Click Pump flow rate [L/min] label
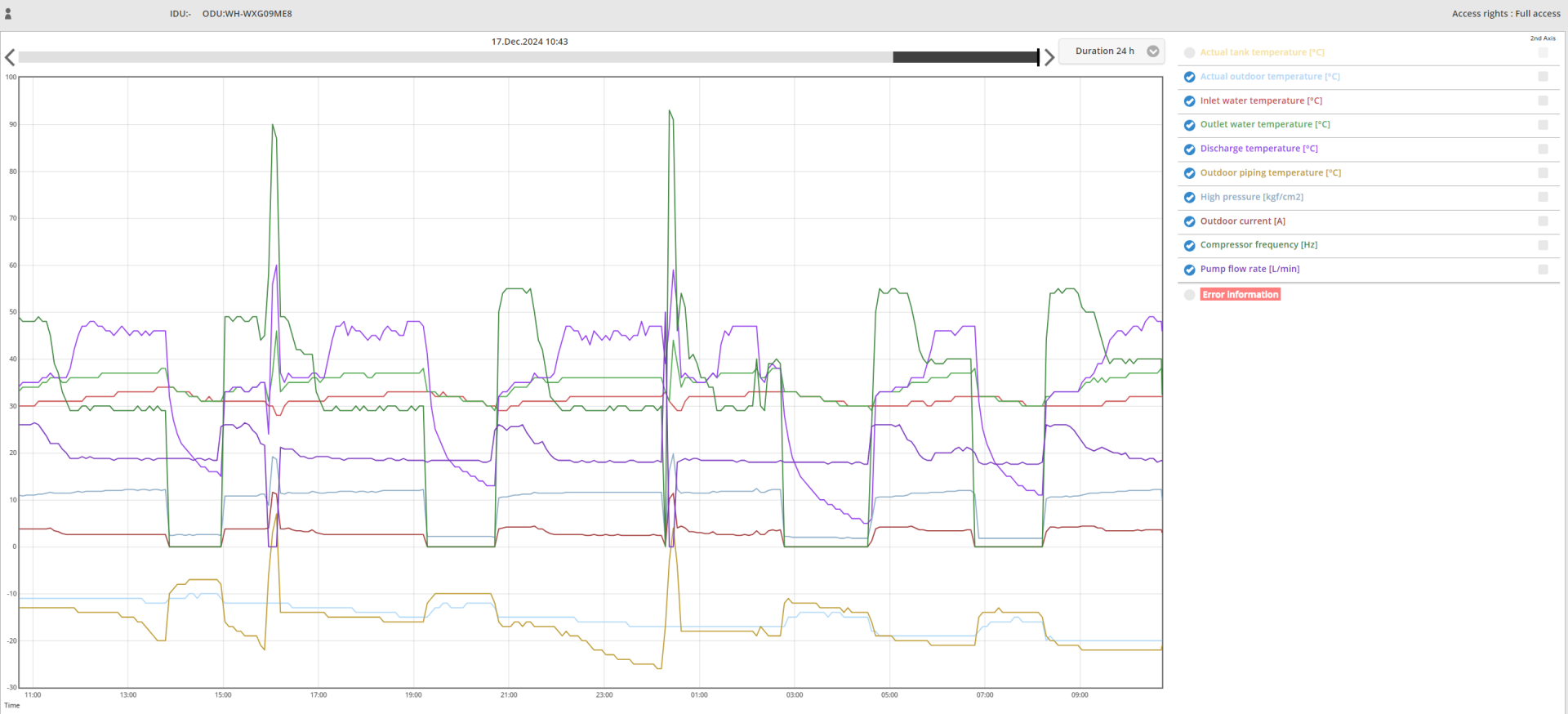The width and height of the screenshot is (1568, 714). pos(1249,269)
